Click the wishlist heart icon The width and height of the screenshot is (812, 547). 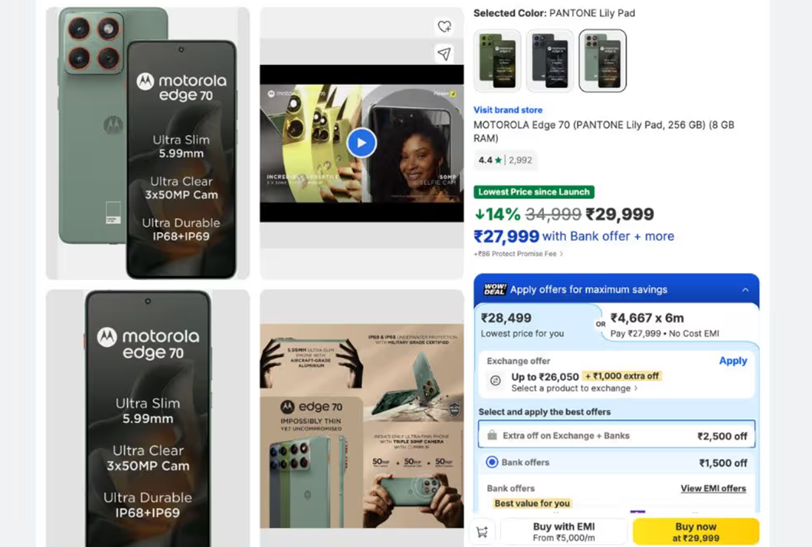(444, 27)
